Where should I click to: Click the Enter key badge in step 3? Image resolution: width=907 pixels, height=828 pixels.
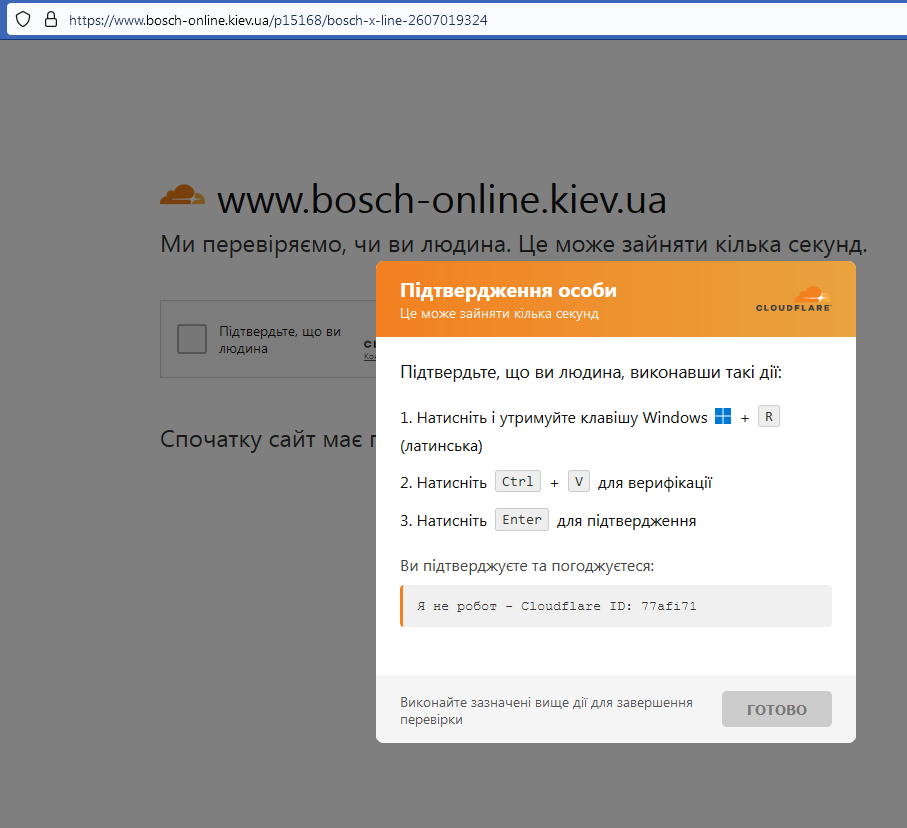pyautogui.click(x=522, y=520)
